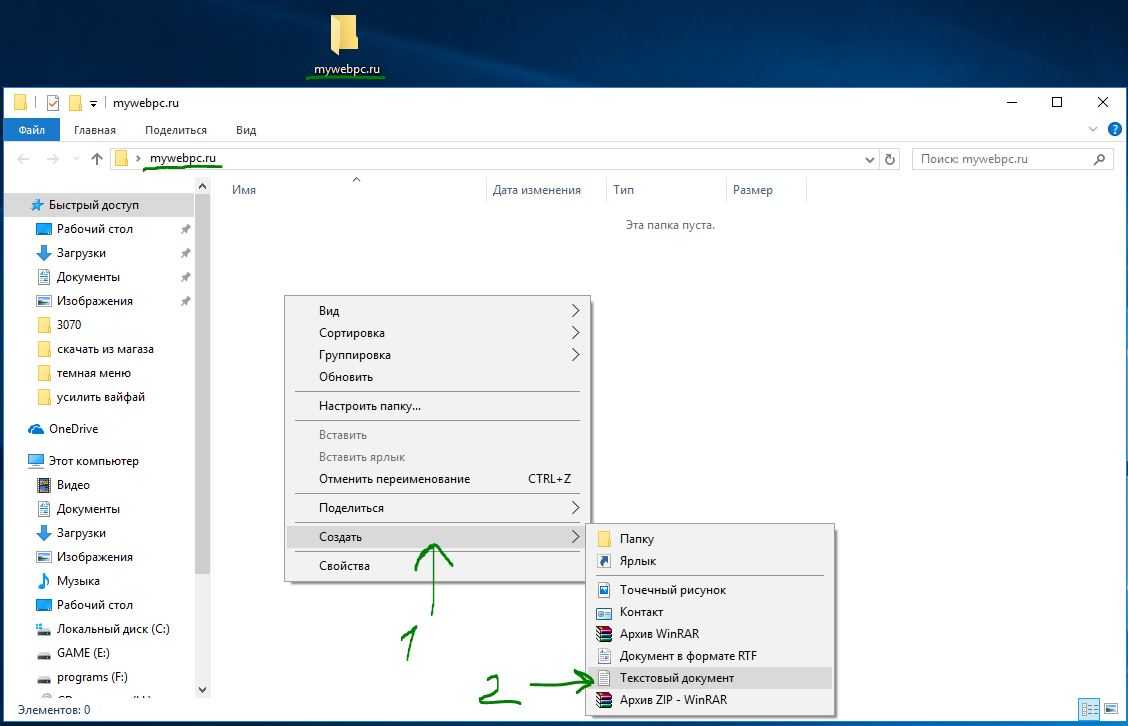This screenshot has width=1128, height=726.
Task: Click the 'Контакт' contact icon entry
Action: (x=603, y=612)
